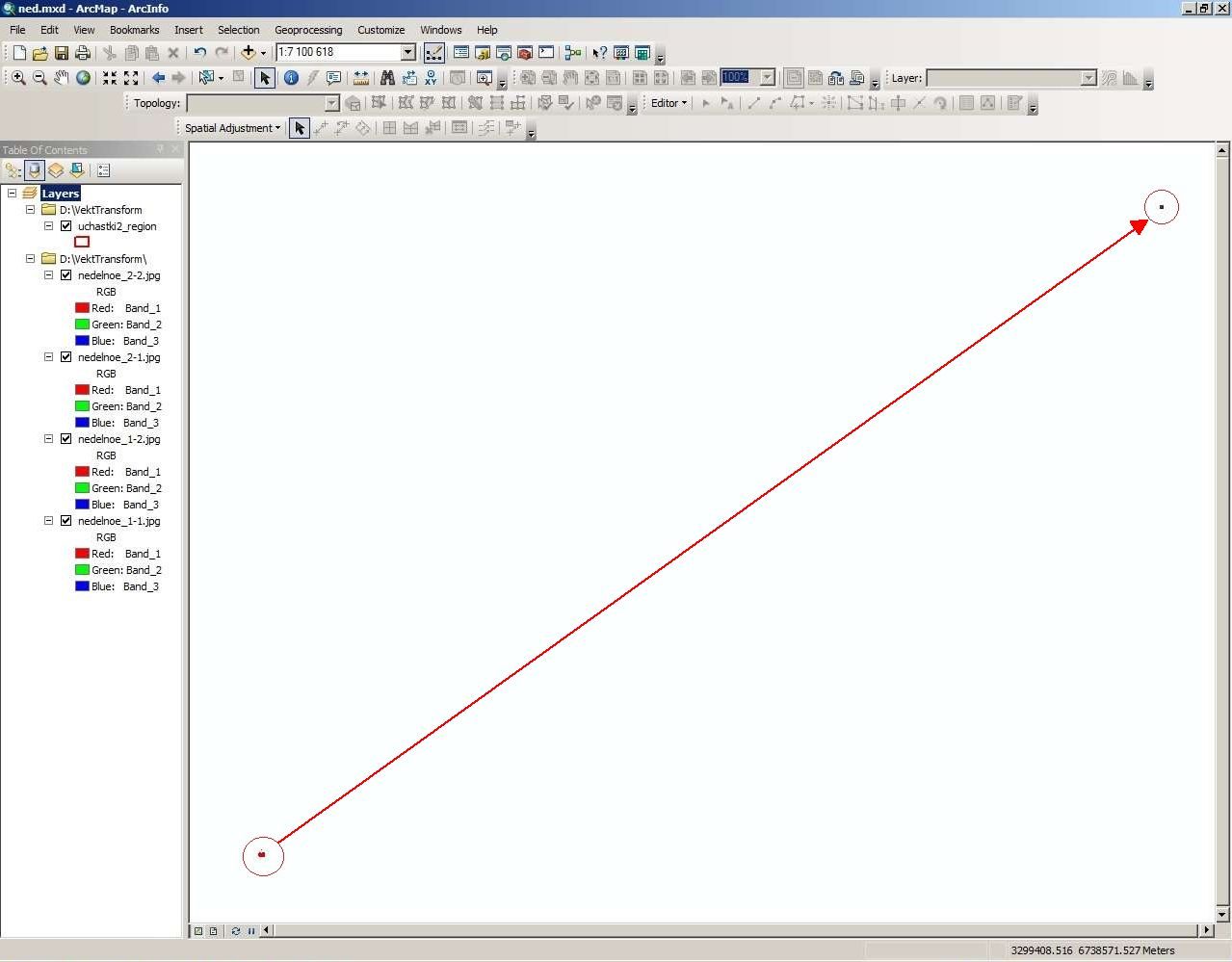Uncheck the nedelnoe_1-1.jpg layer checkbox
Viewport: 1232px width, 962px height.
66,521
